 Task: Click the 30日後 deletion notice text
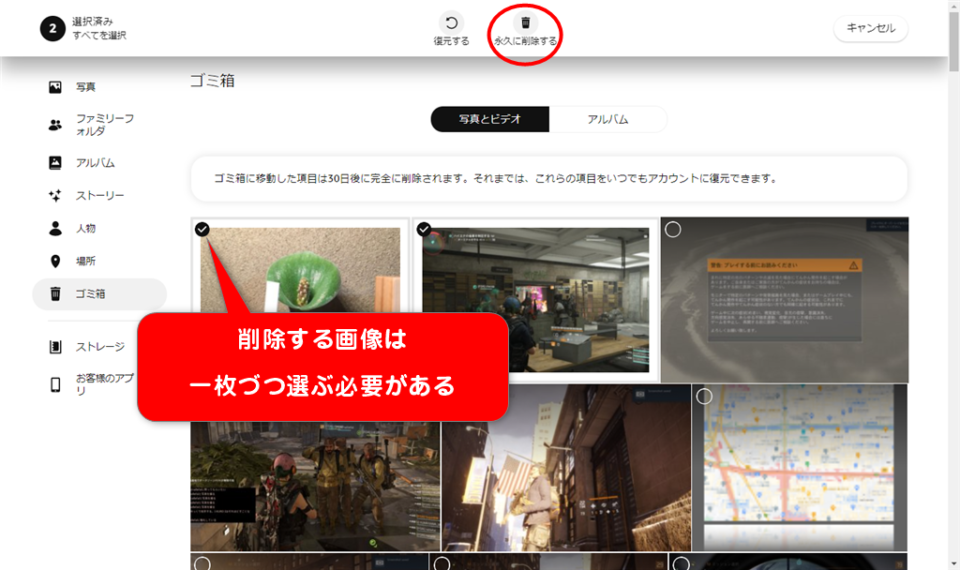click(x=496, y=179)
